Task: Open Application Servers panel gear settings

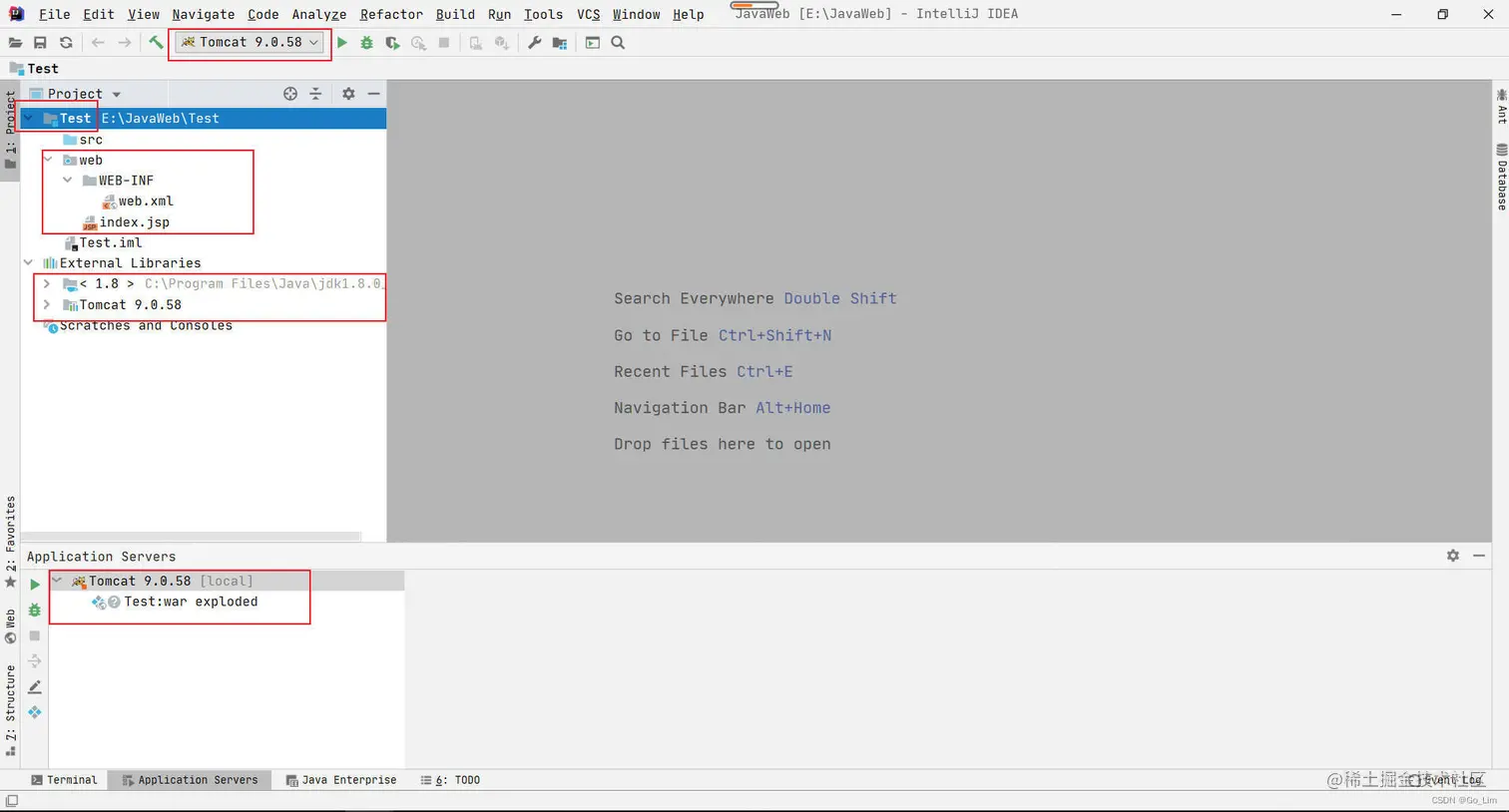Action: pyautogui.click(x=1453, y=556)
